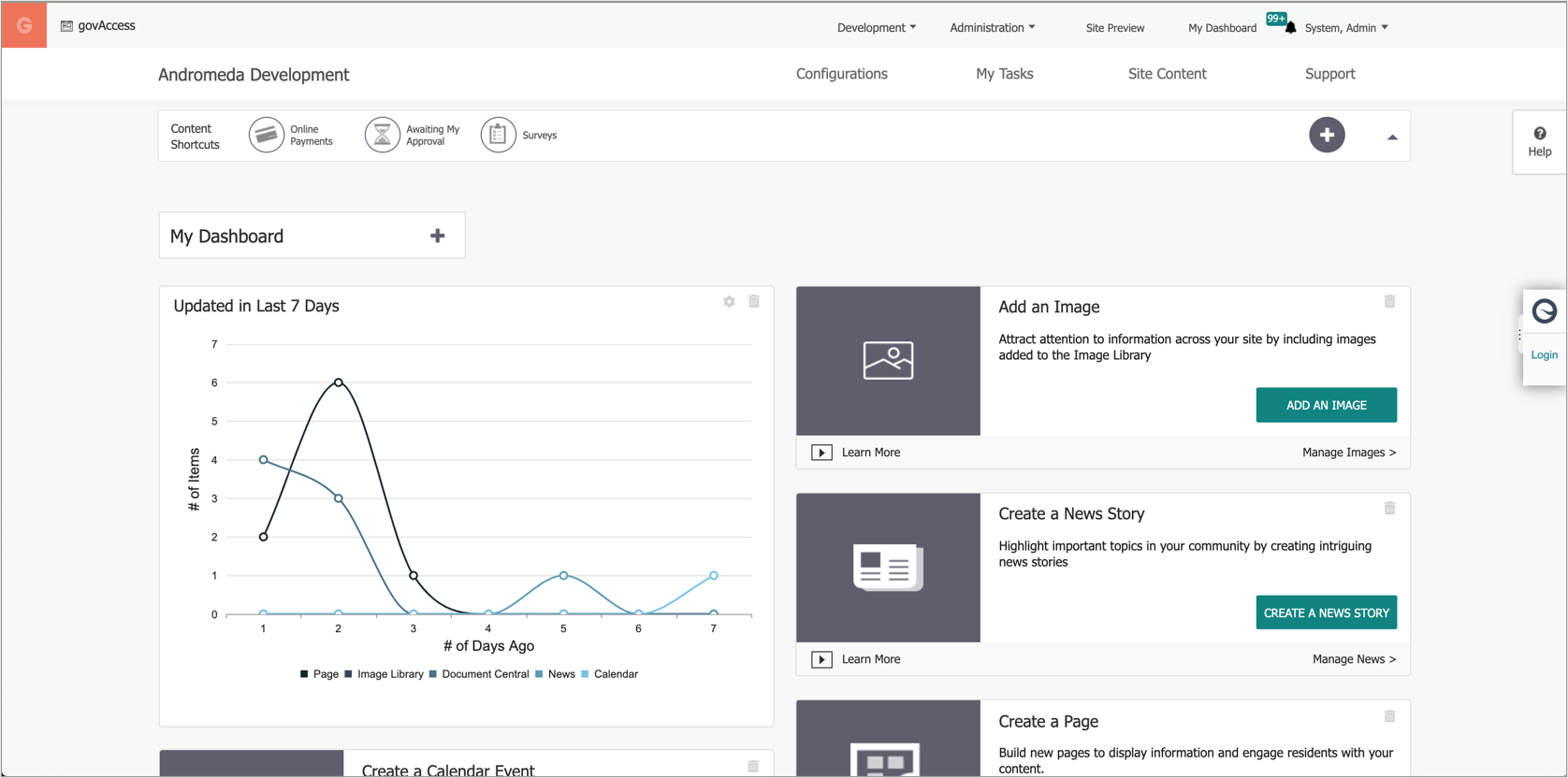The image size is (1568, 778).
Task: Delete the Updated in Last 7 Days widget
Action: [754, 302]
